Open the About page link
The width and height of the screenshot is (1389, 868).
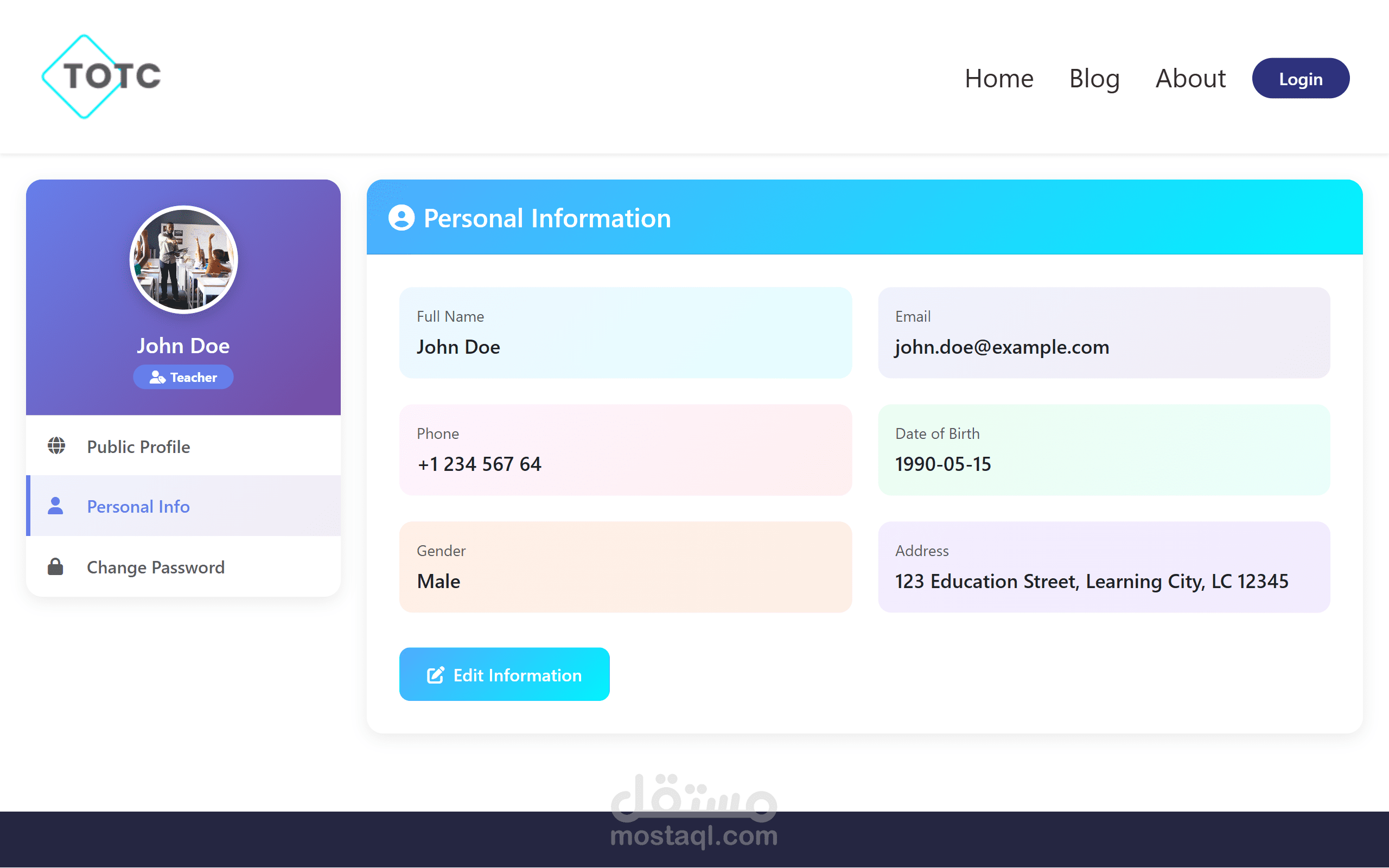pyautogui.click(x=1190, y=78)
